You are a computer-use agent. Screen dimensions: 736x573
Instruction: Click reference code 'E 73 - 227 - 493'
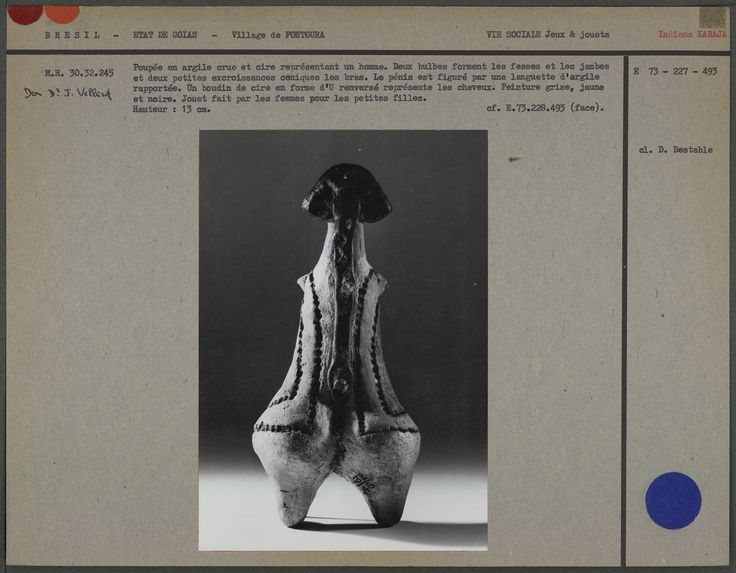(x=675, y=72)
